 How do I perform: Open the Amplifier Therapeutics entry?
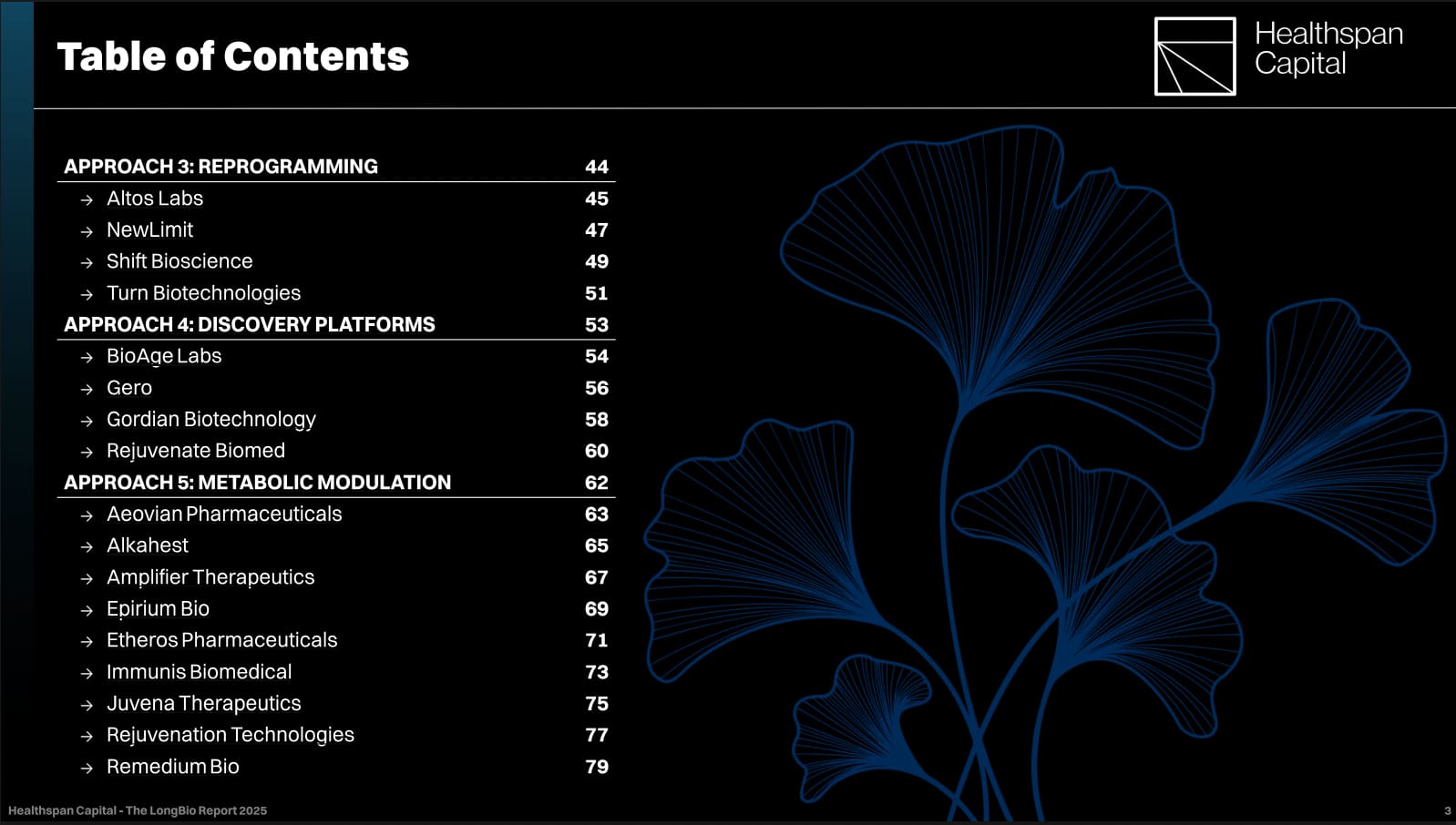[x=210, y=577]
